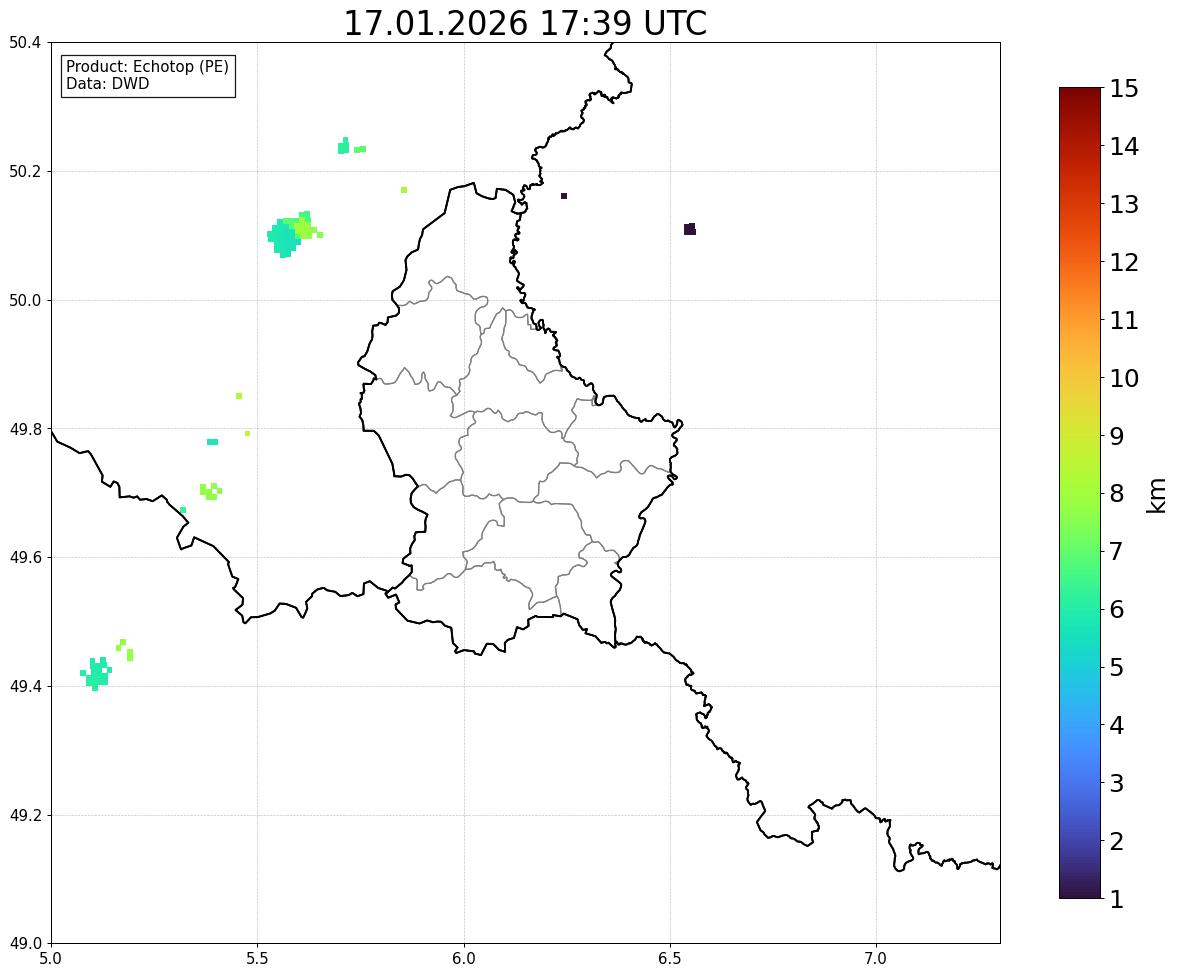The width and height of the screenshot is (1178, 976).
Task: Click the y-axis latitude label '50.2'
Action: tap(25, 171)
